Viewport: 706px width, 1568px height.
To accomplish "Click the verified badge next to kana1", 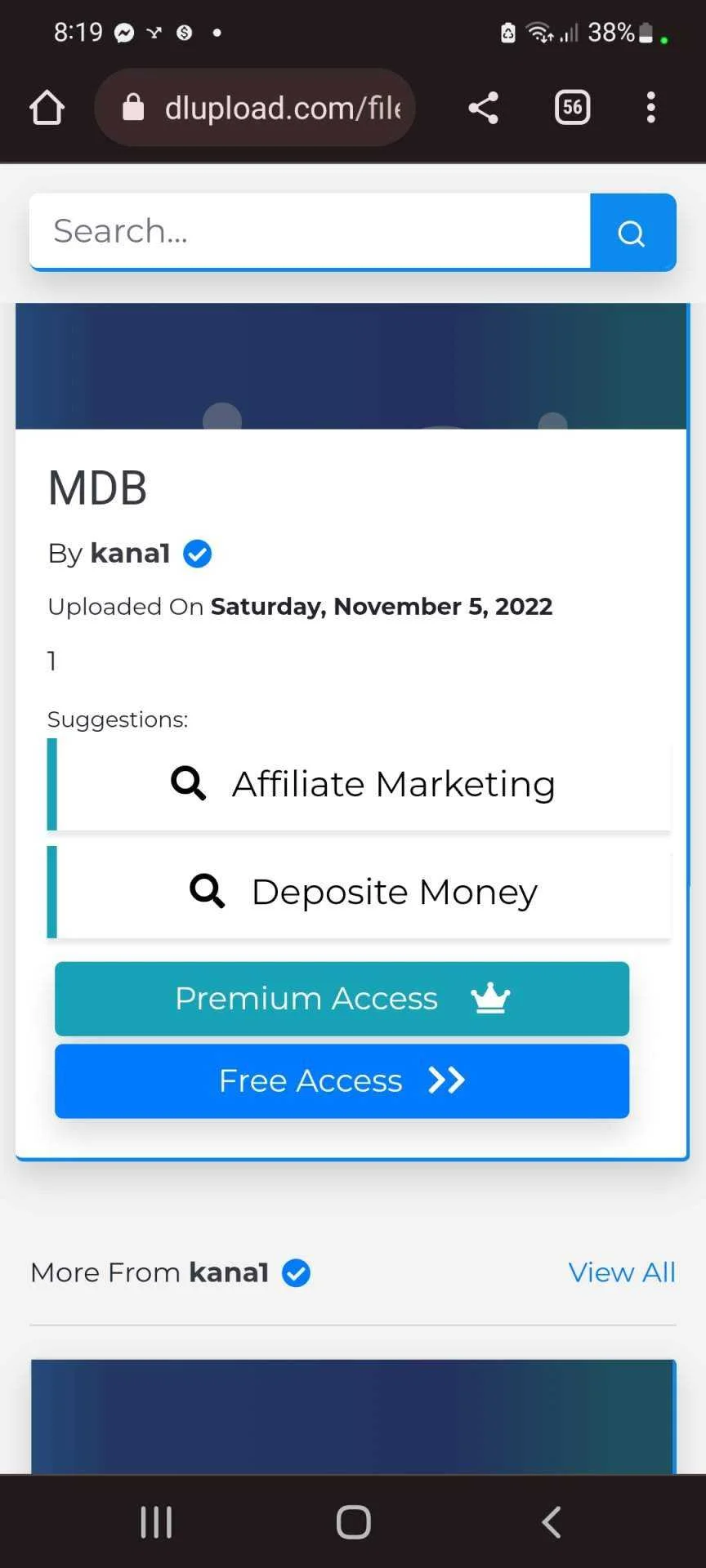I will (197, 554).
